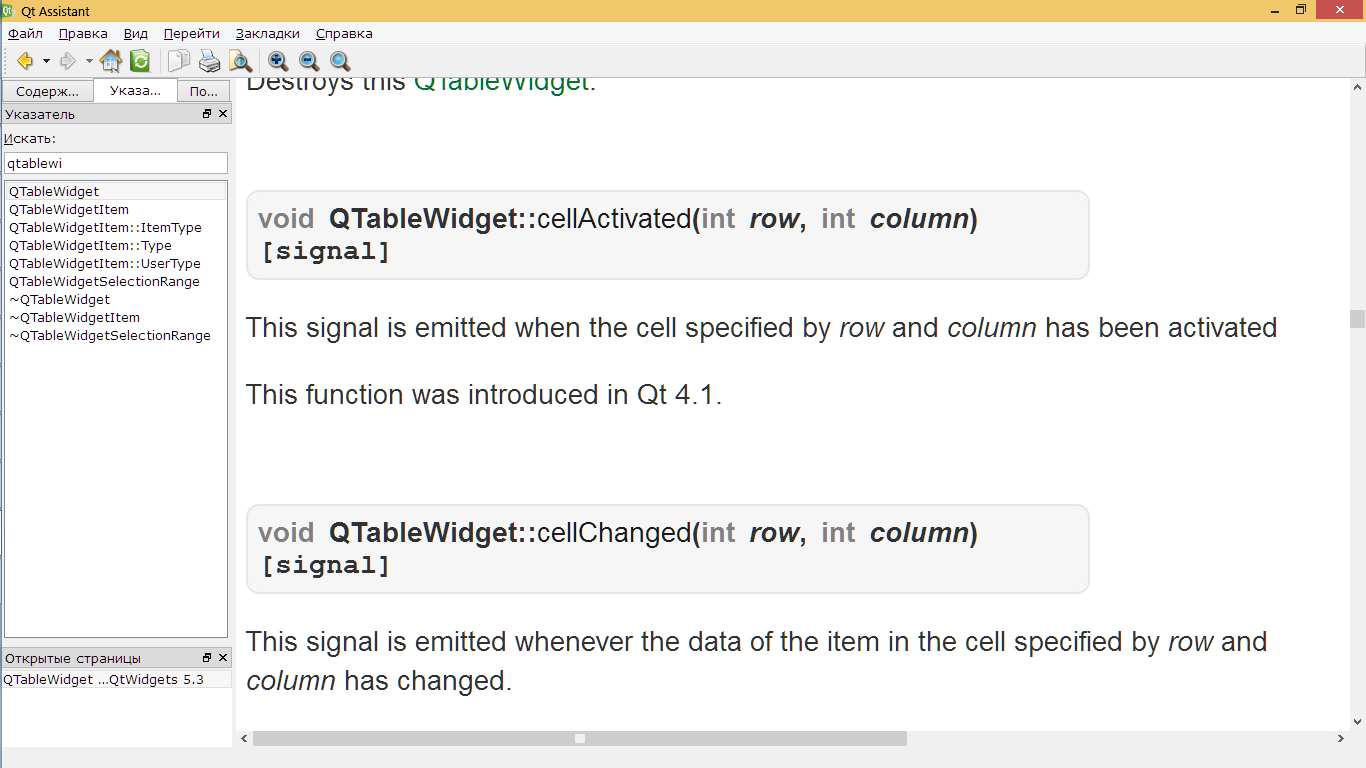This screenshot has width=1366, height=768.
Task: Zoom in using the plus magnifier
Action: pyautogui.click(x=278, y=61)
